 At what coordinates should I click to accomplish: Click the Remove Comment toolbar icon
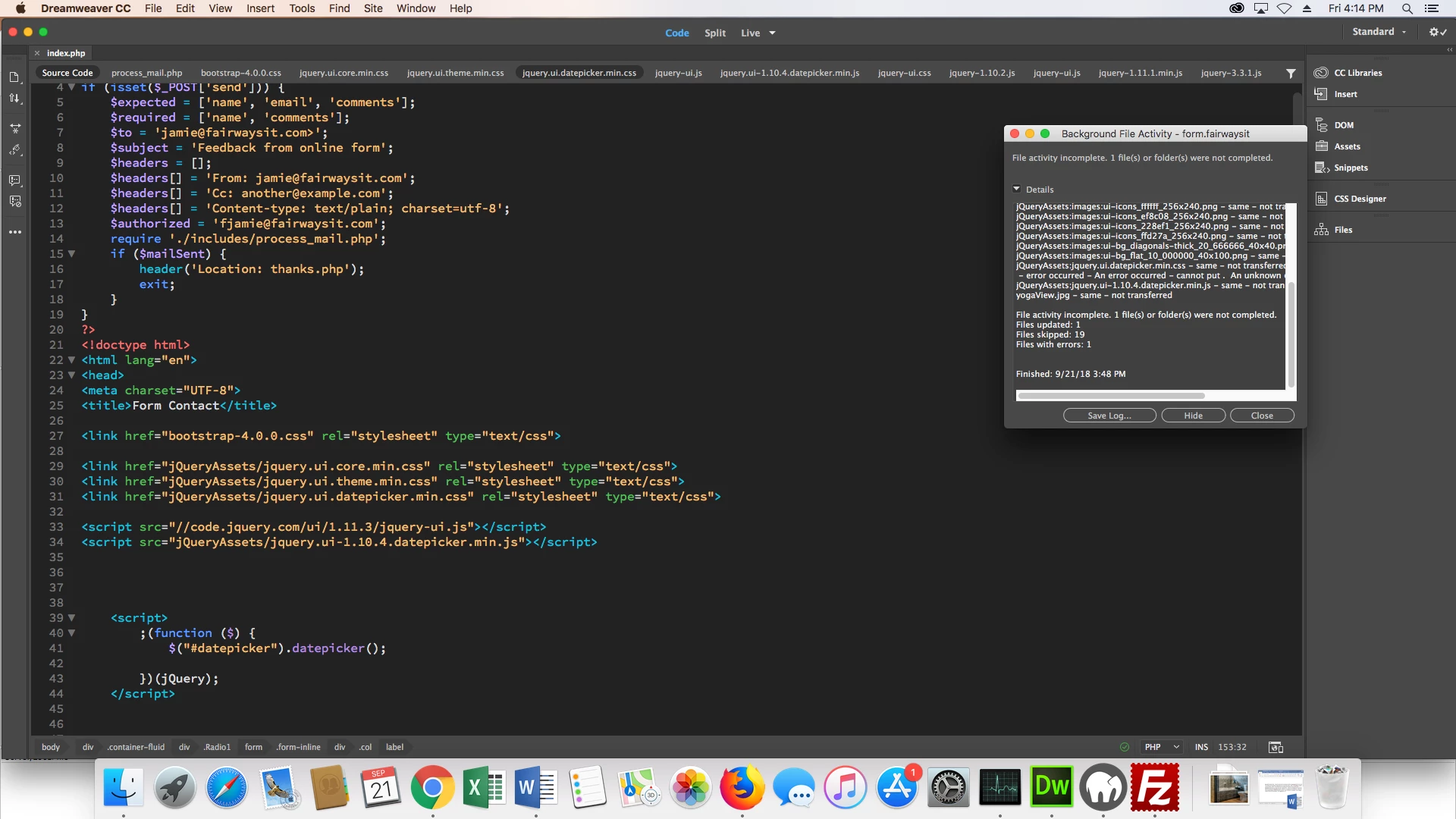pyautogui.click(x=14, y=202)
